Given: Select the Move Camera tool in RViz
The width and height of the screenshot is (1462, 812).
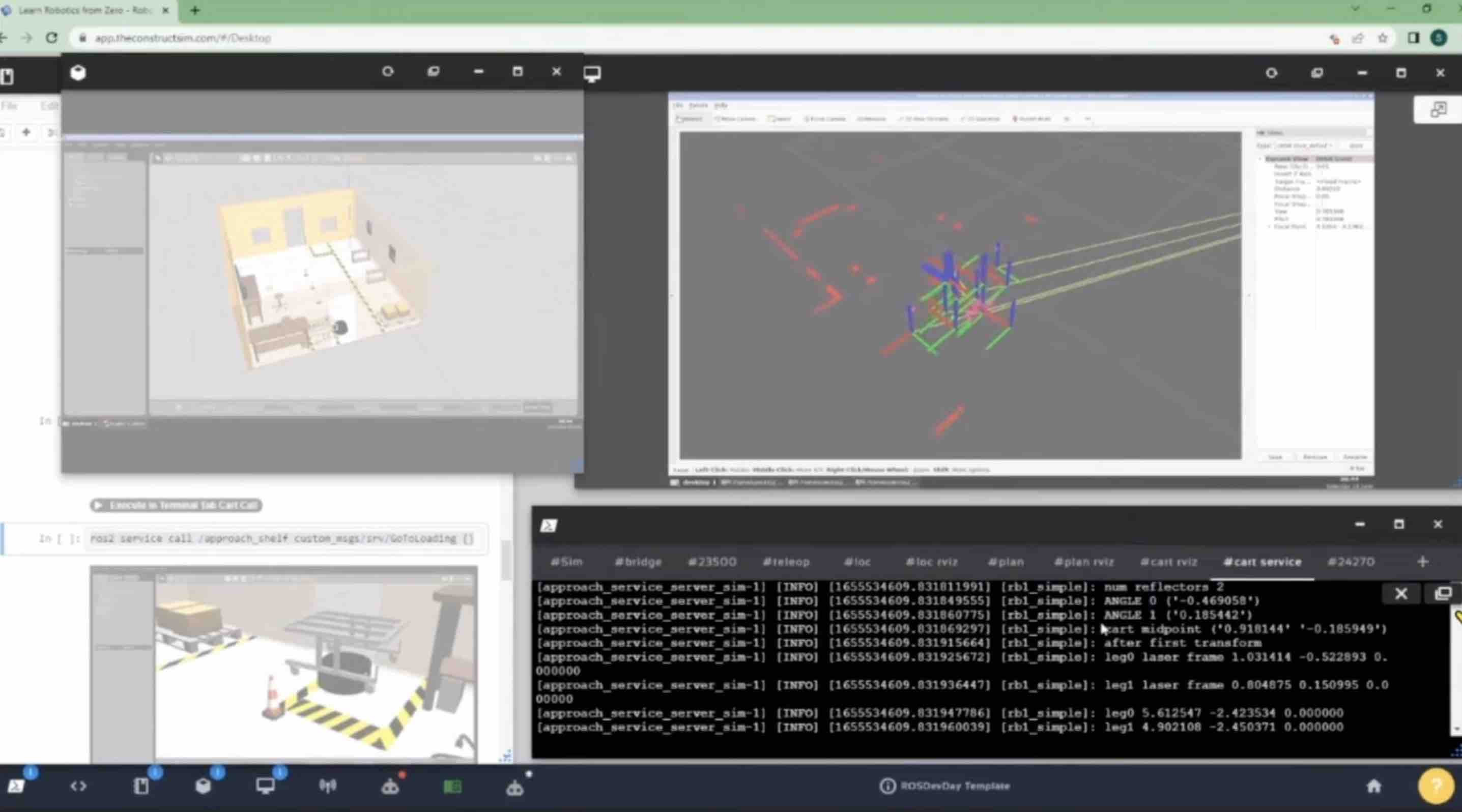Looking at the screenshot, I should pyautogui.click(x=735, y=119).
